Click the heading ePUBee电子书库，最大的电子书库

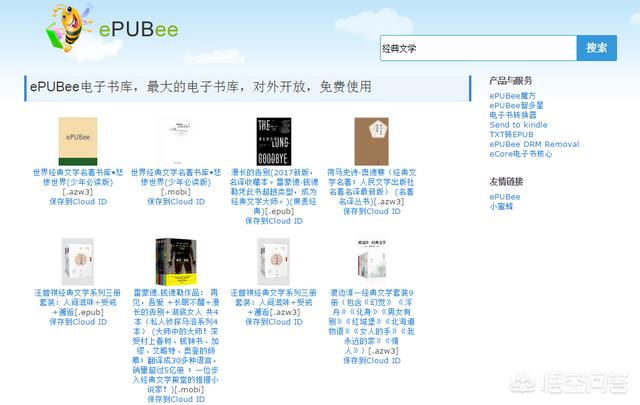click(x=200, y=87)
